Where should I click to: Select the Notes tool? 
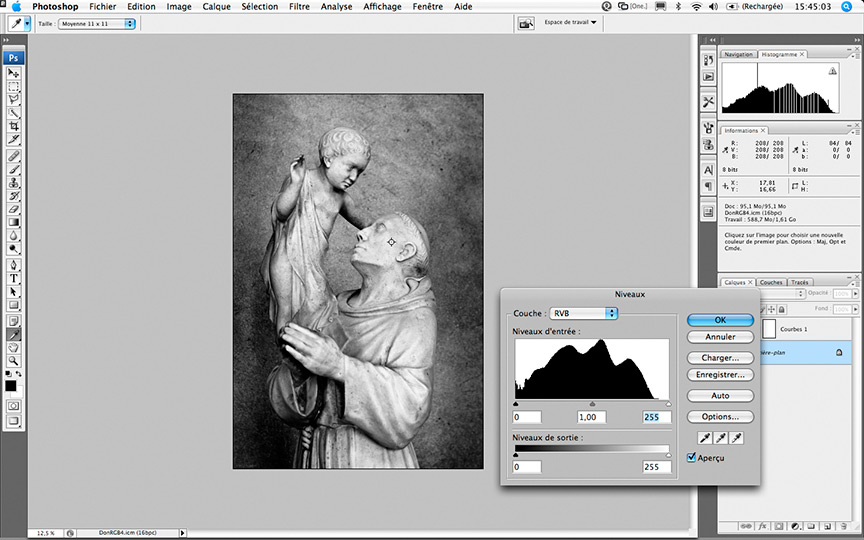click(13, 321)
